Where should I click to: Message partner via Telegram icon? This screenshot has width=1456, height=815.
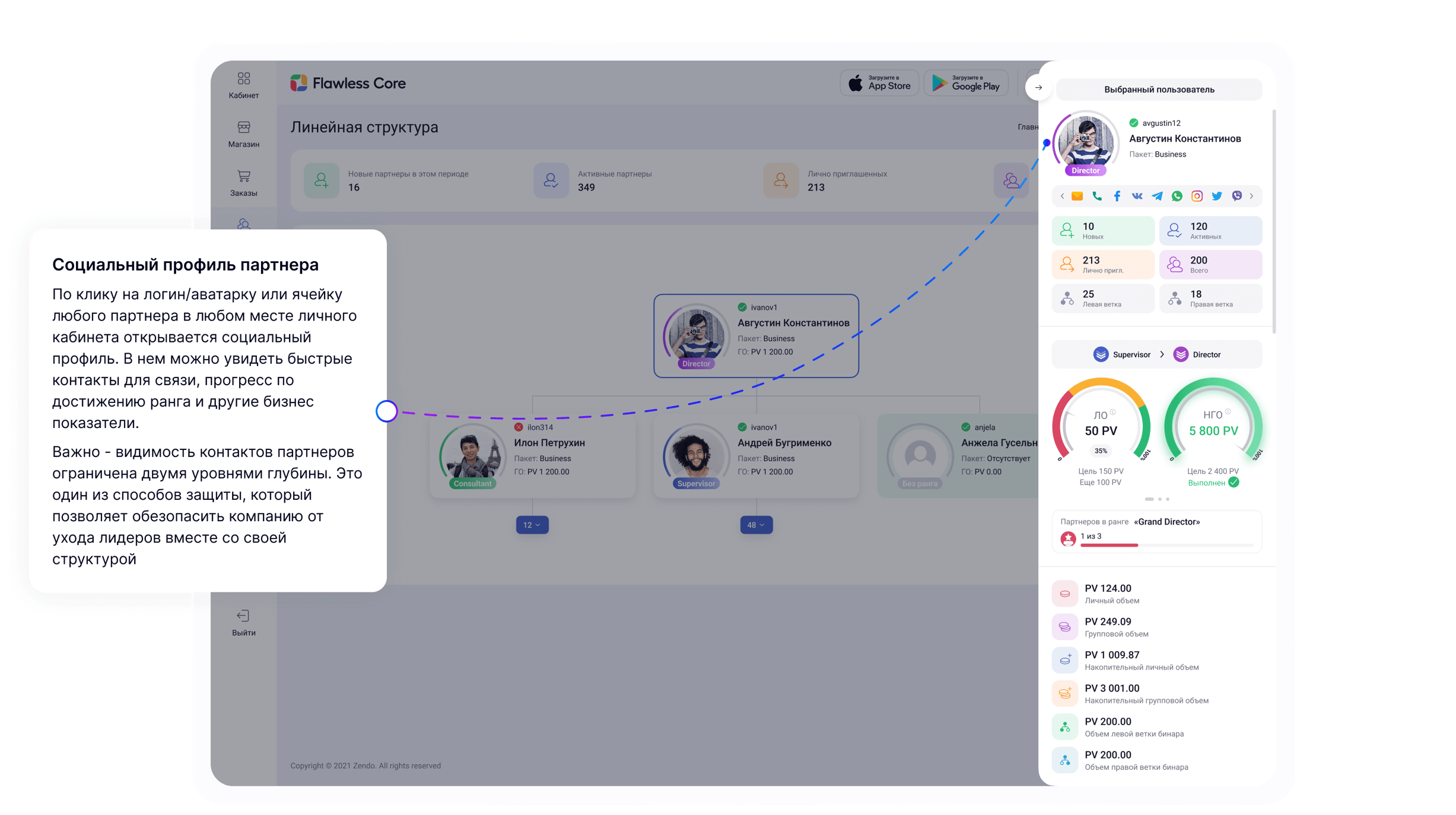tap(1157, 196)
